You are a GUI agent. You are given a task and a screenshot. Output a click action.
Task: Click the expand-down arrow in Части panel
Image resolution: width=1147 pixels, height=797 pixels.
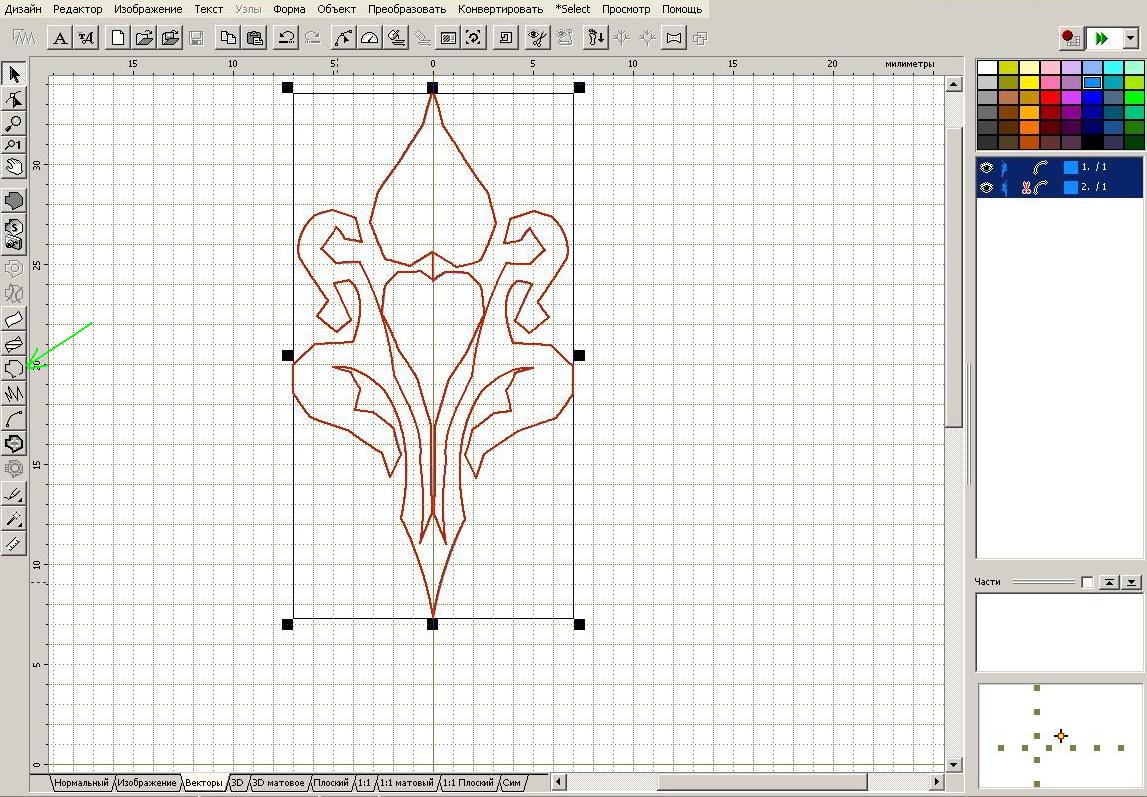point(1131,582)
